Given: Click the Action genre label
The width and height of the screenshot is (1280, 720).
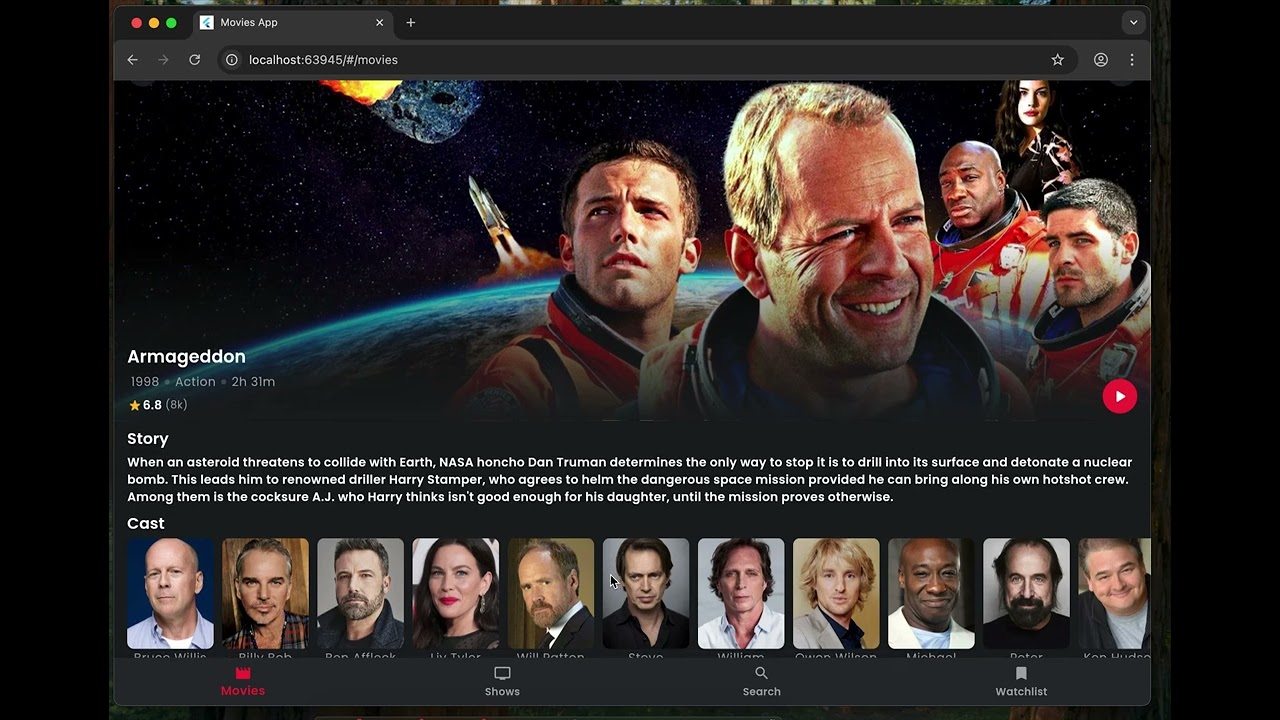Looking at the screenshot, I should click(195, 382).
